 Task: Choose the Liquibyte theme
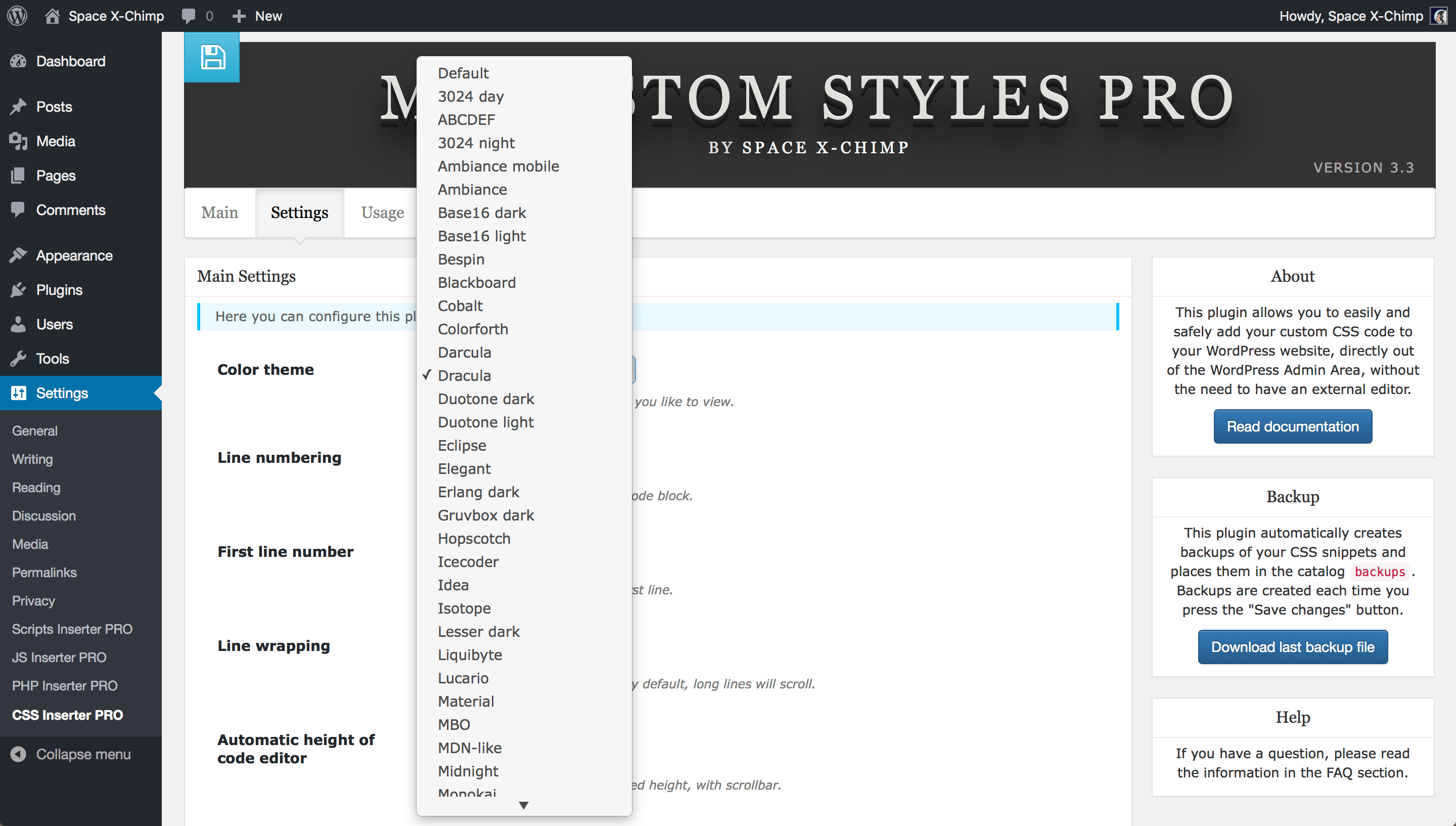pyautogui.click(x=524, y=655)
